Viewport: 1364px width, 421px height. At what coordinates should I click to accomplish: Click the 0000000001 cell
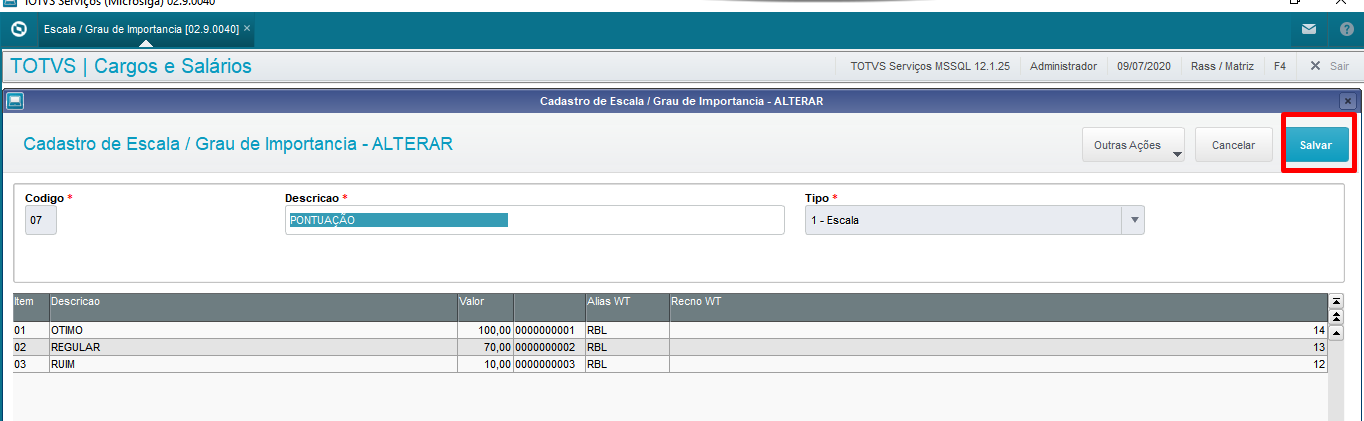[549, 330]
